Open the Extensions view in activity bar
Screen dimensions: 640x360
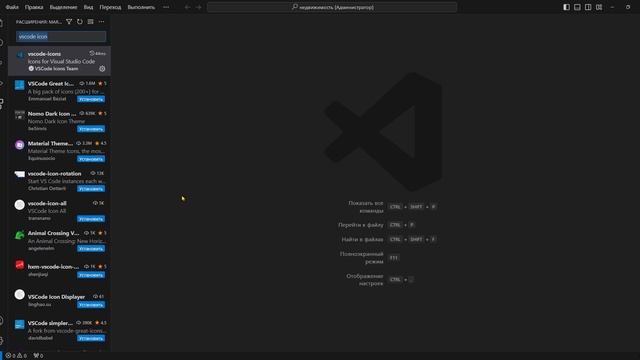click(2, 103)
